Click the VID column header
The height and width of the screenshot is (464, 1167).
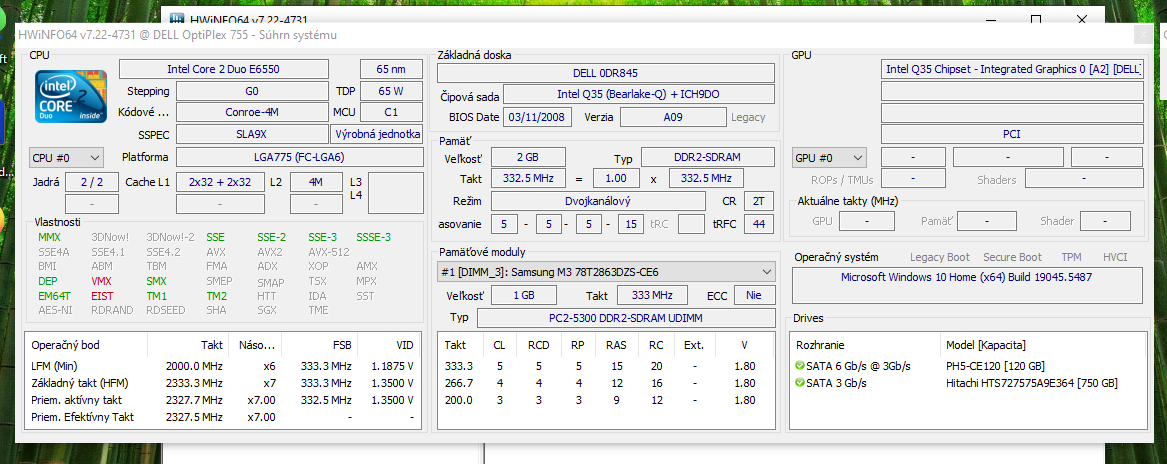389,345
